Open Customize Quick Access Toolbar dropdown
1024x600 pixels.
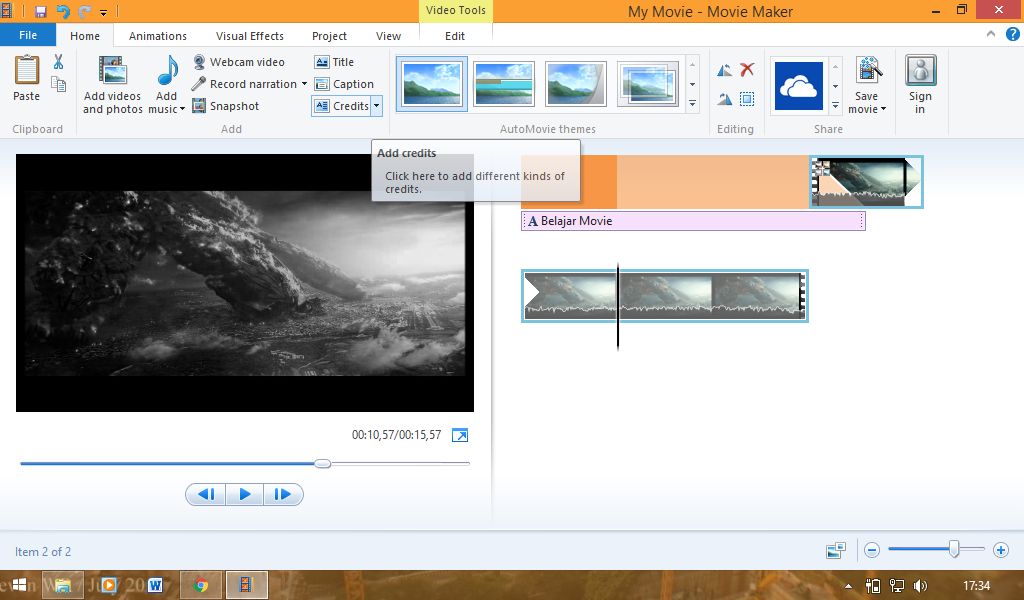(103, 12)
